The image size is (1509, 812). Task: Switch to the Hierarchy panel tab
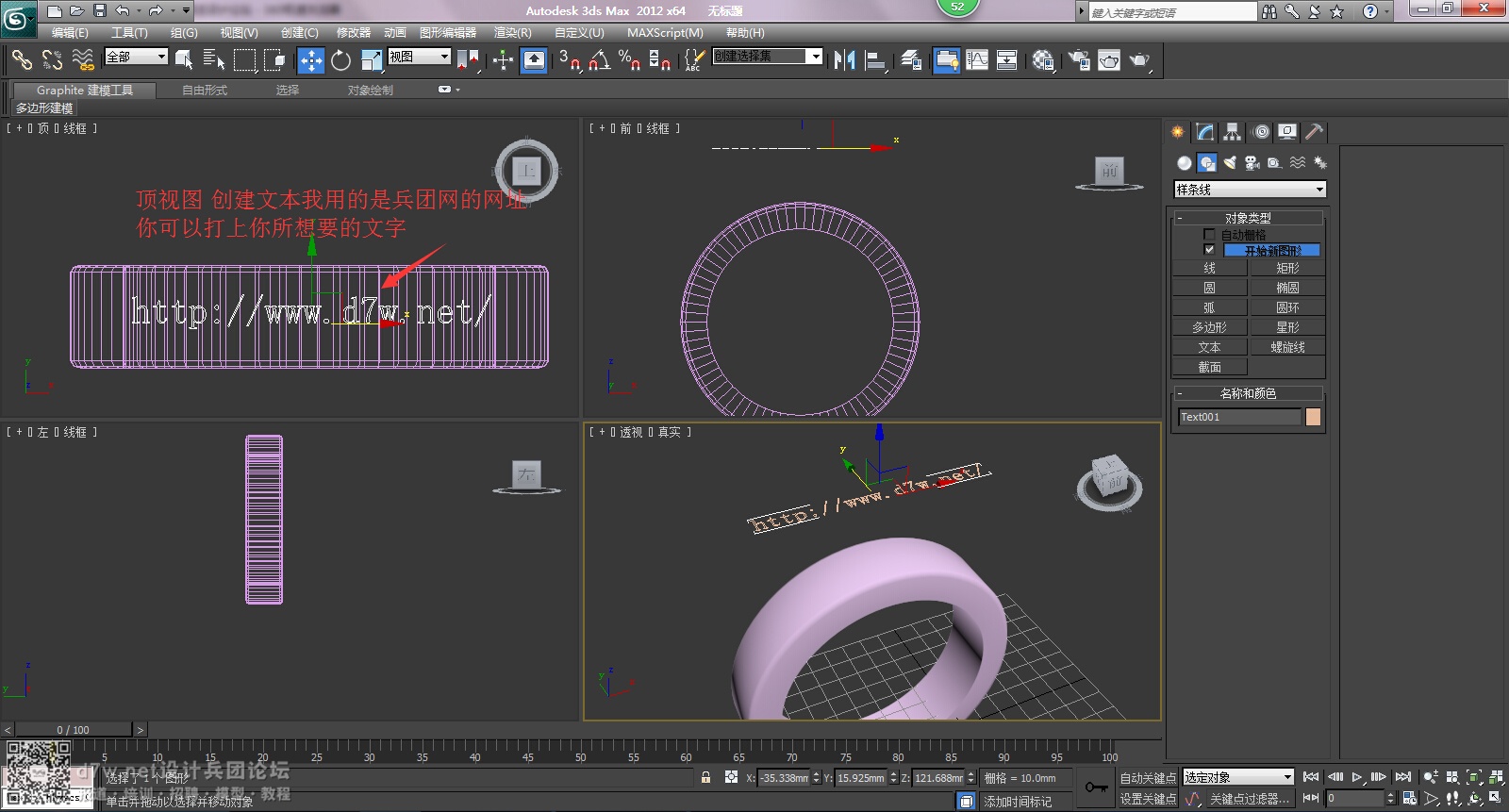coord(1232,132)
